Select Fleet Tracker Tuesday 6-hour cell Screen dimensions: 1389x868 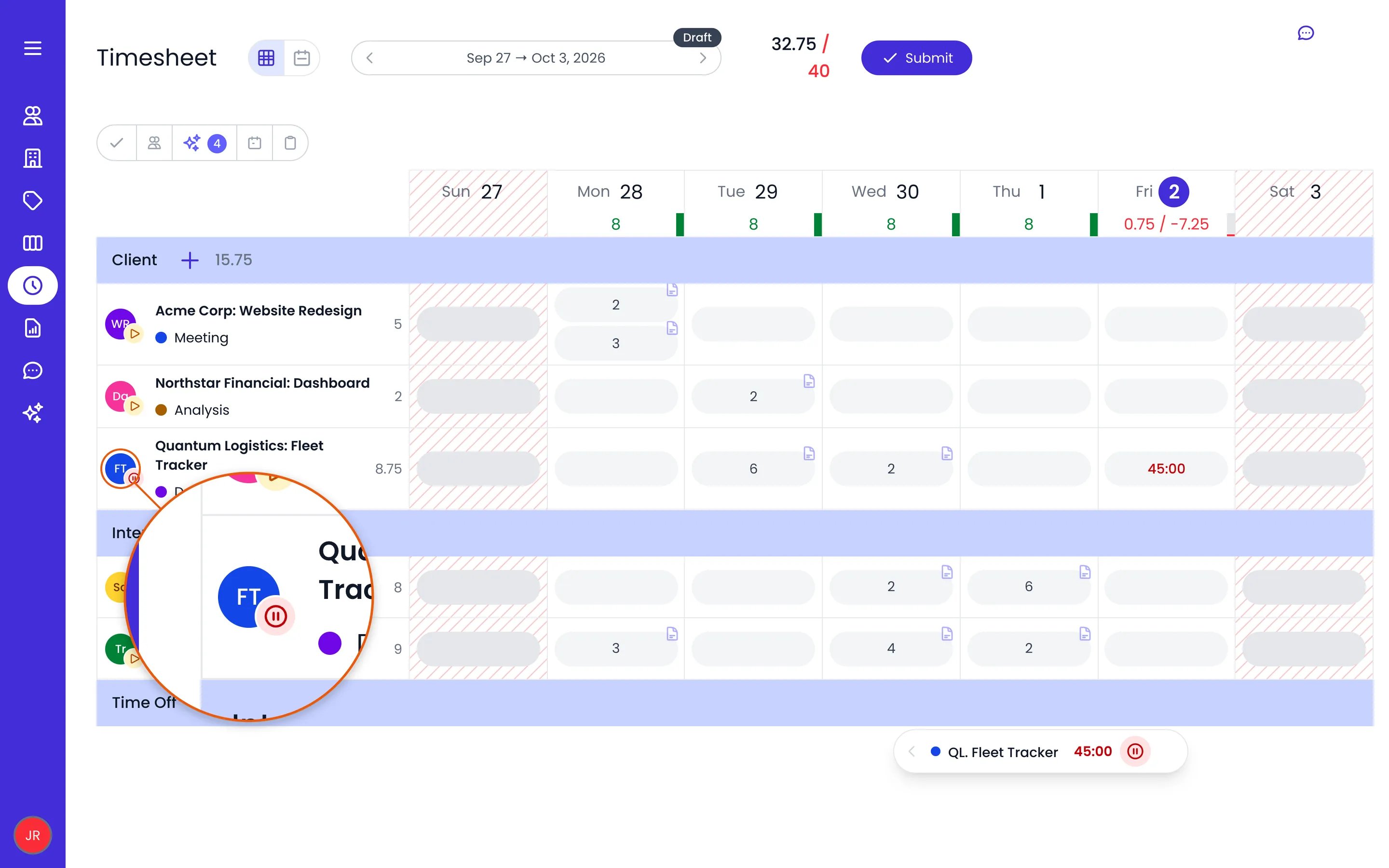[754, 468]
